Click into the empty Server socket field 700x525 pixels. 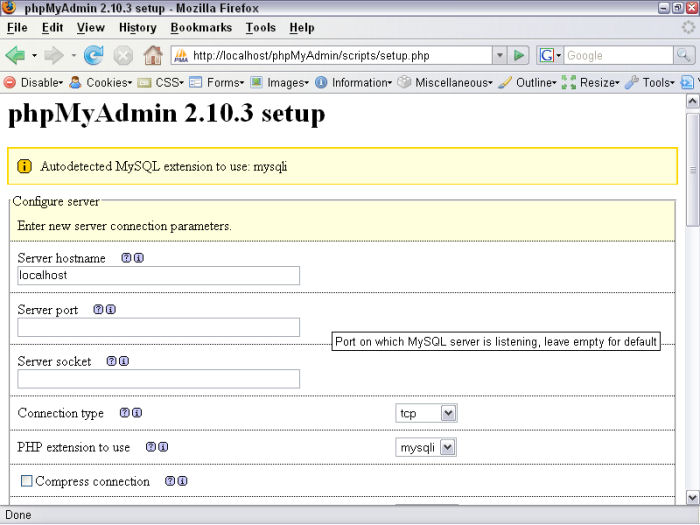click(x=158, y=379)
